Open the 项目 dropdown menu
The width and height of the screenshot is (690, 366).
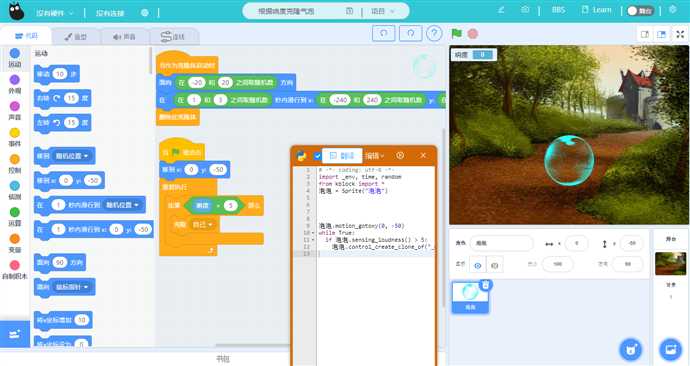tap(383, 11)
